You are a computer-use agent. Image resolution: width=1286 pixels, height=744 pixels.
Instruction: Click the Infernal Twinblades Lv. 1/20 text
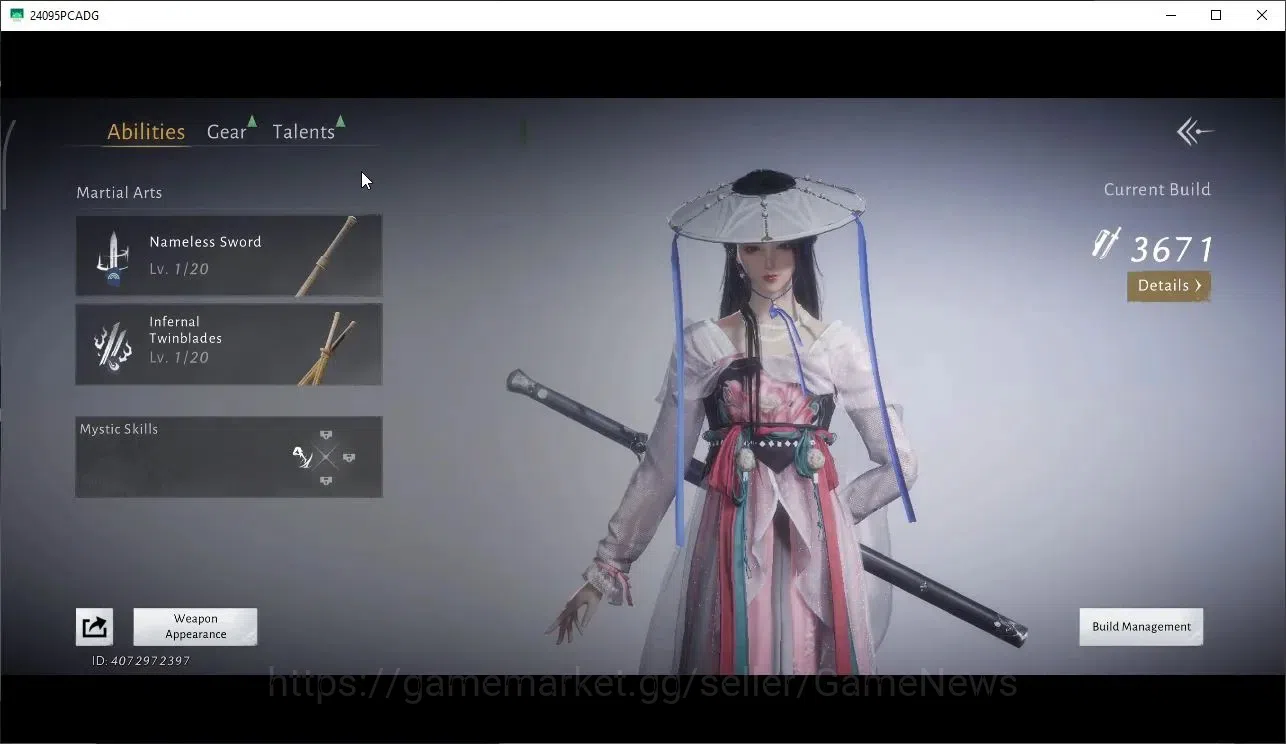tap(179, 357)
